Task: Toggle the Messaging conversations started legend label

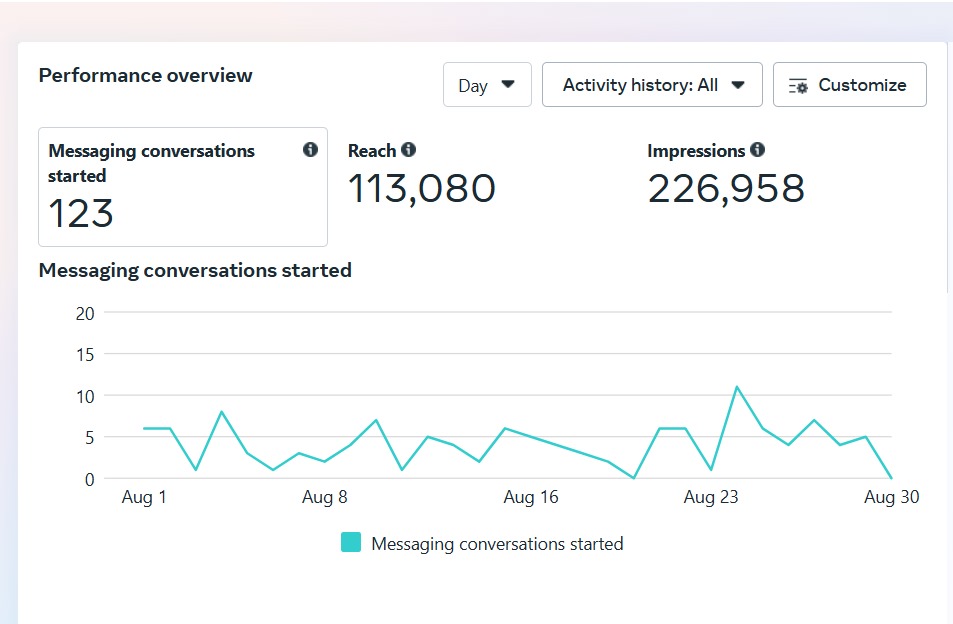Action: click(497, 544)
